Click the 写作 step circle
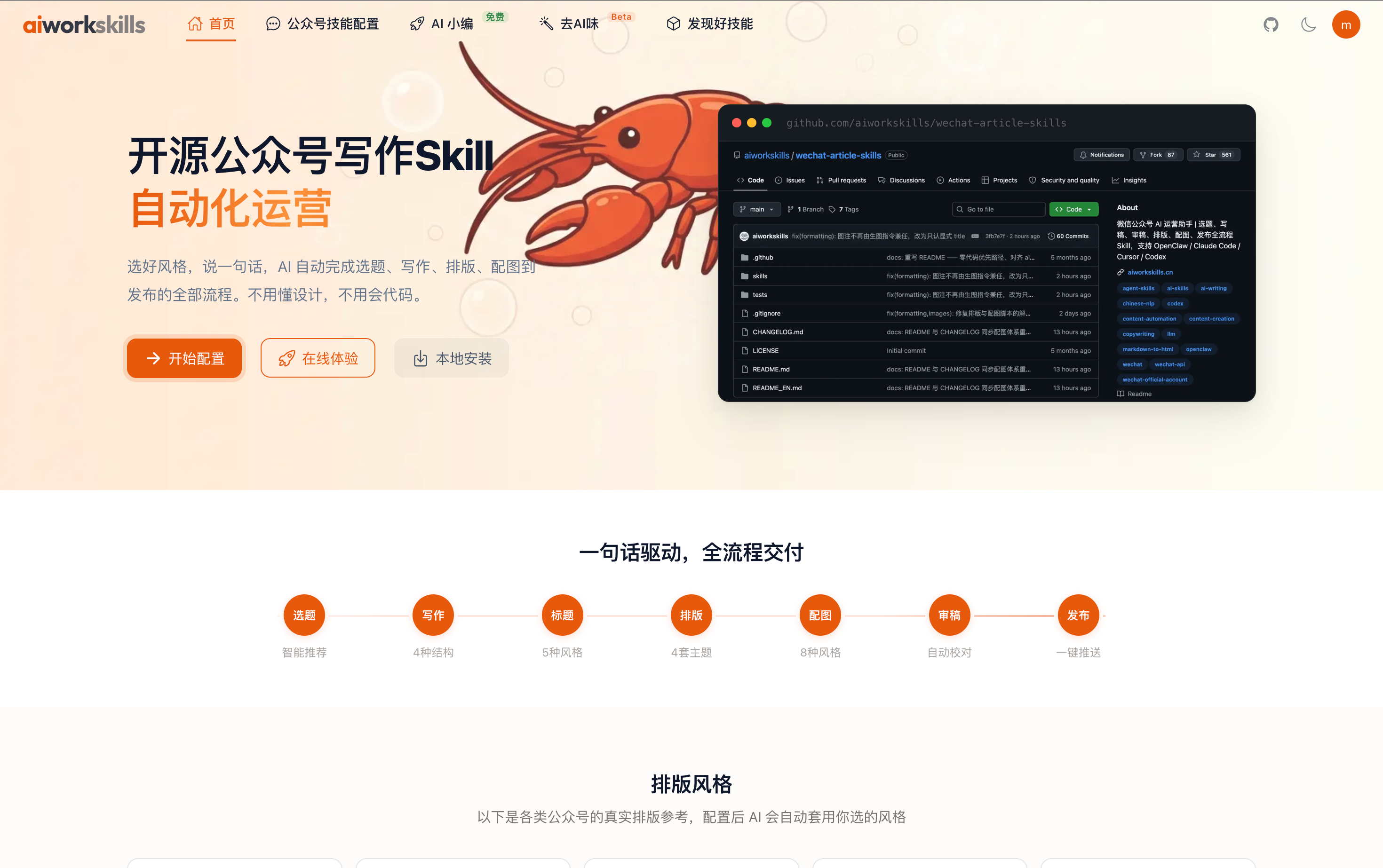 tap(433, 615)
